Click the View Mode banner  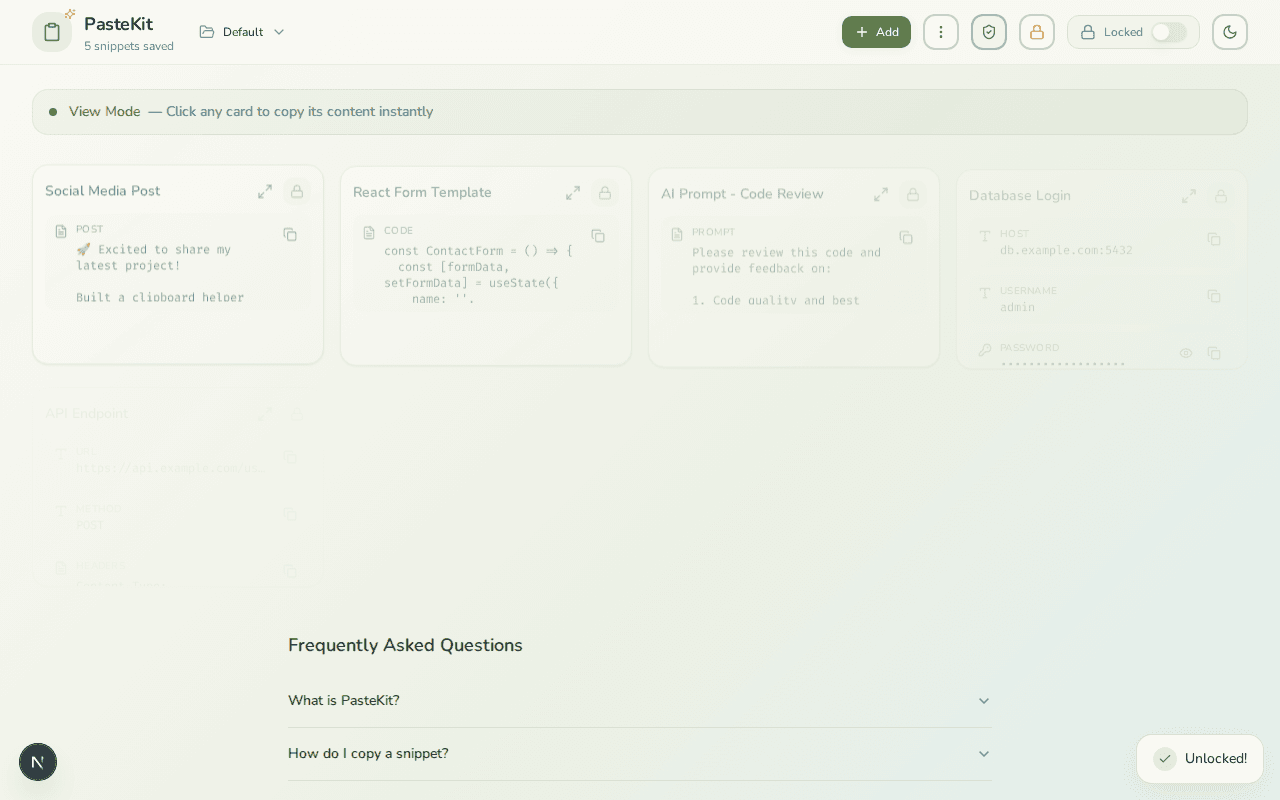coord(640,112)
